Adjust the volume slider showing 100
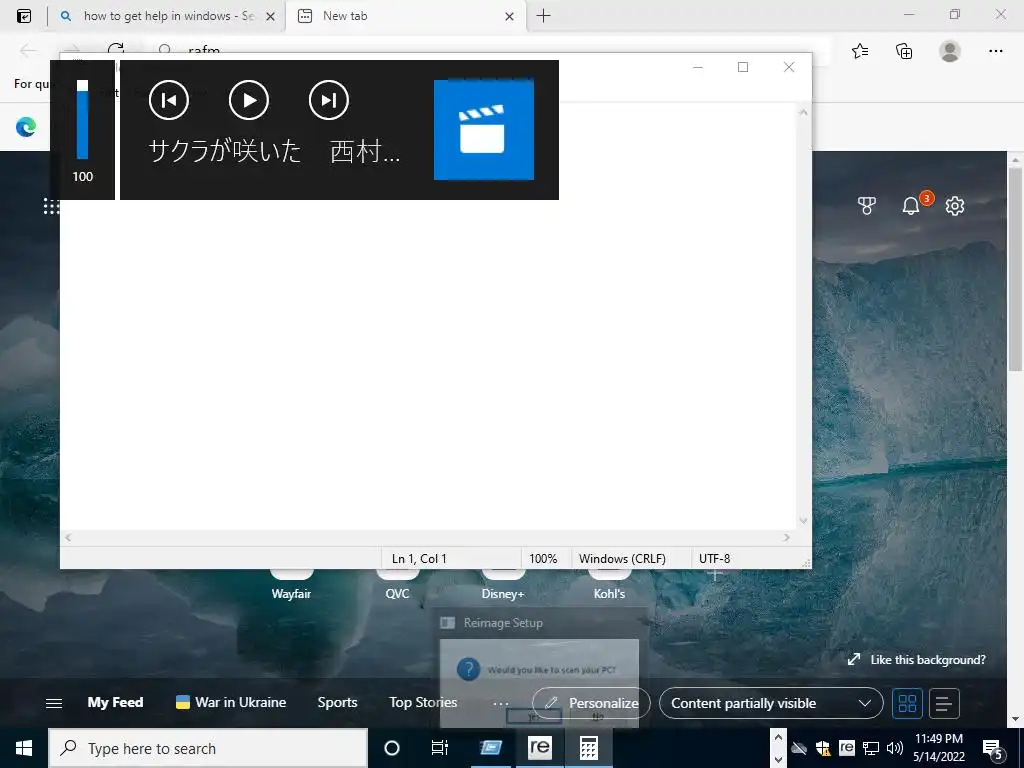 pos(82,120)
